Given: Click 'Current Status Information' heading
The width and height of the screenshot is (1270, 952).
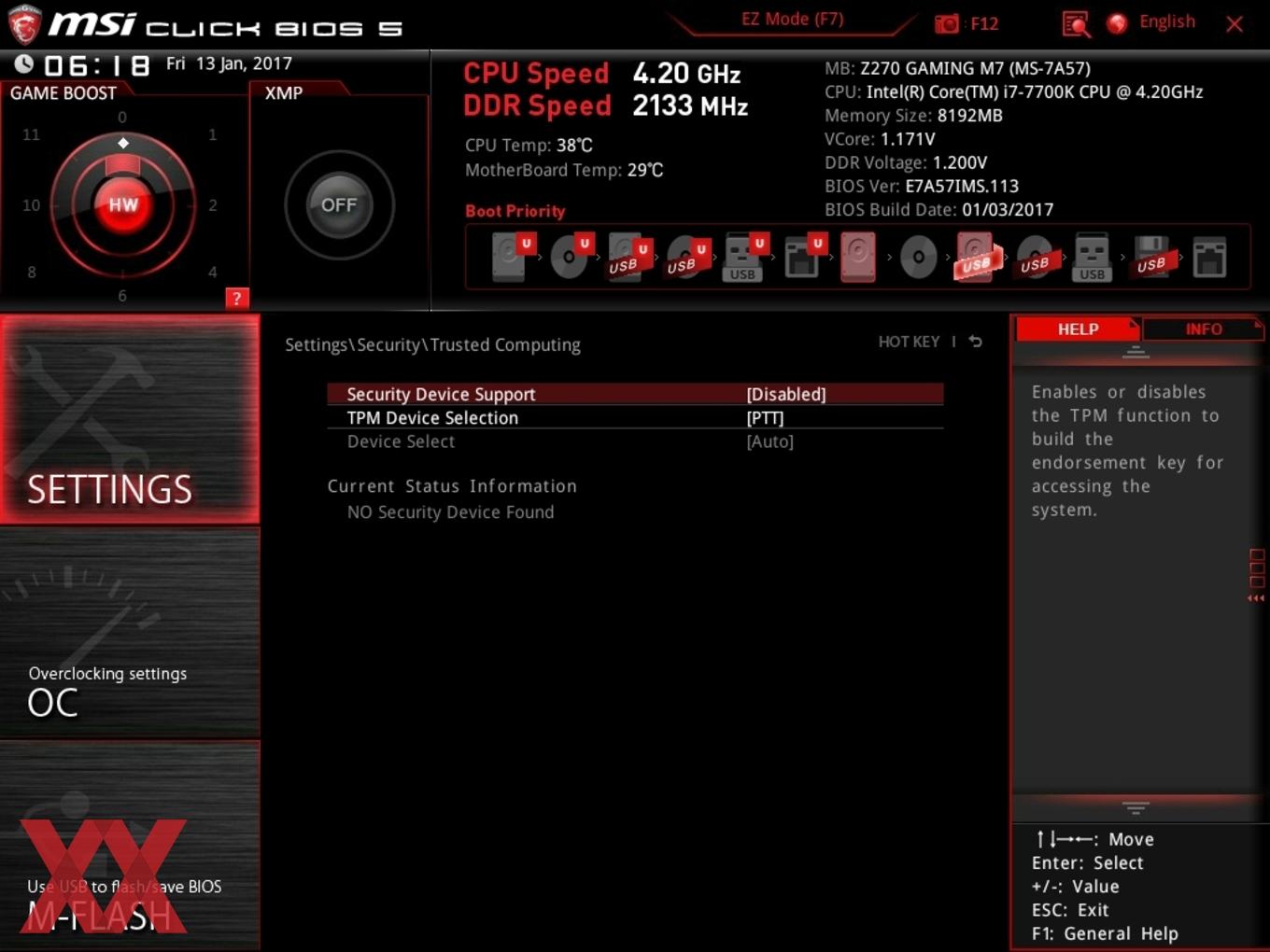Looking at the screenshot, I should [x=452, y=486].
